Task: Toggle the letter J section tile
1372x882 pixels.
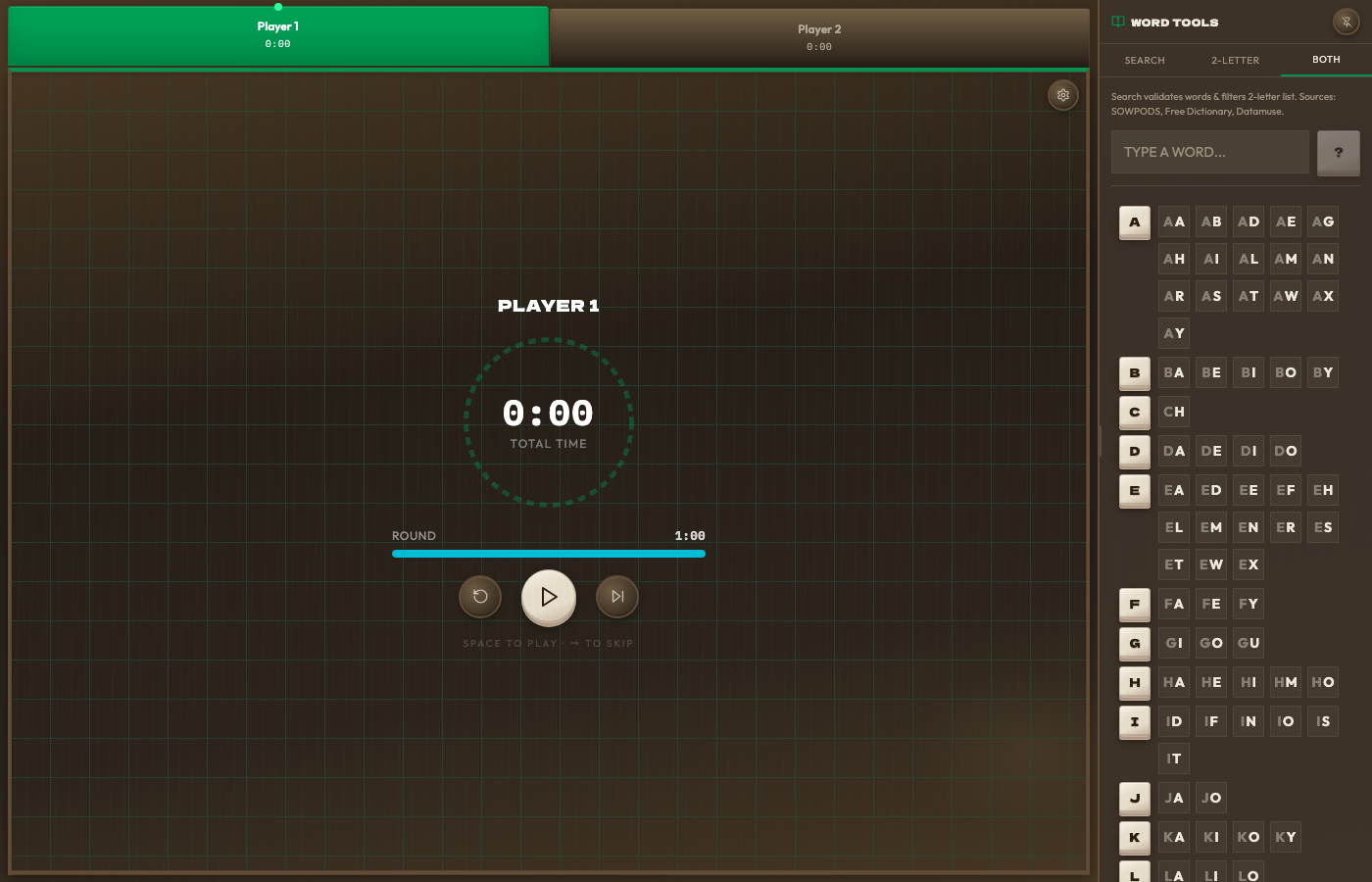Action: [1134, 798]
